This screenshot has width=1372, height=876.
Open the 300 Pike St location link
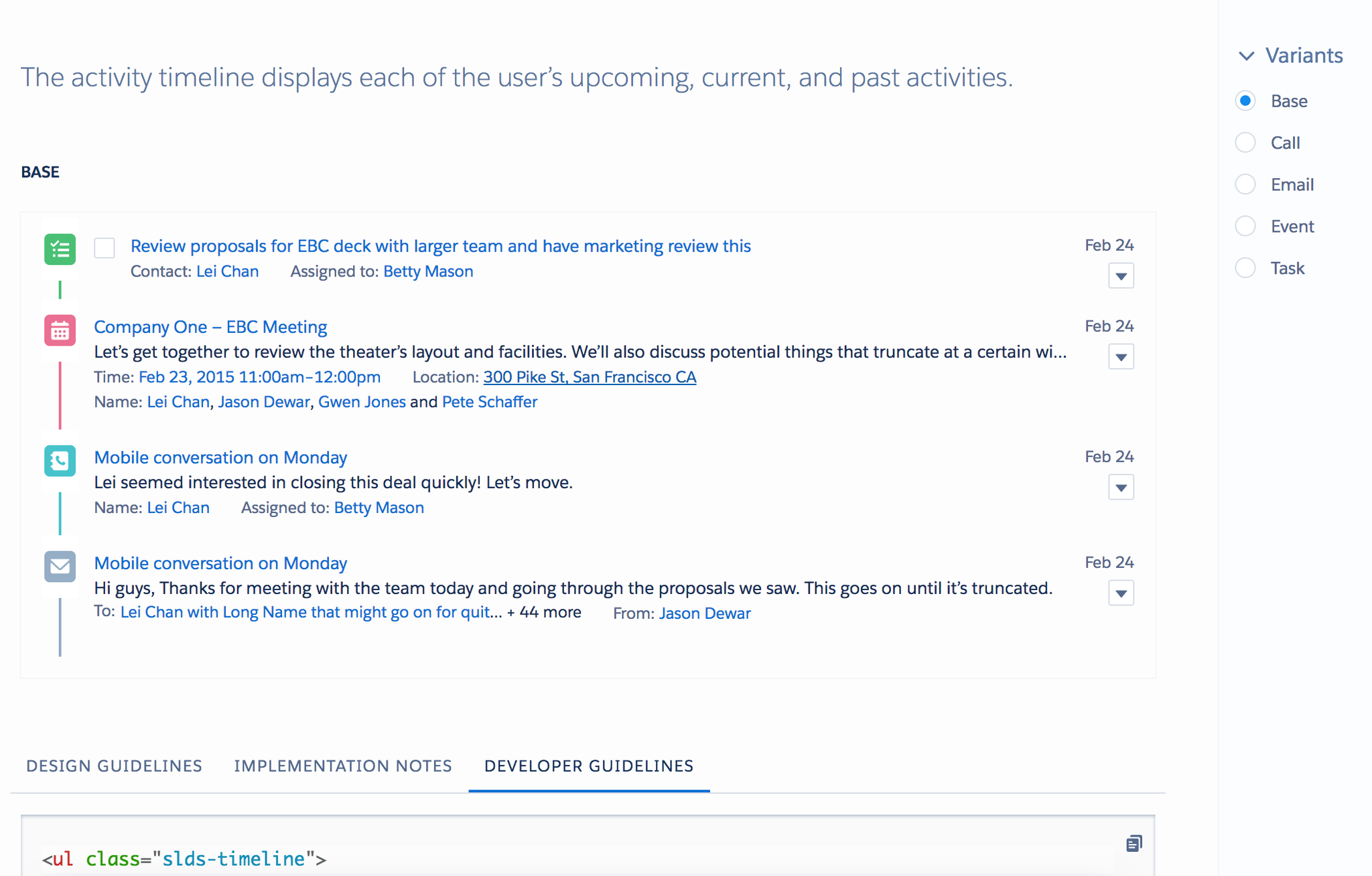(x=590, y=377)
